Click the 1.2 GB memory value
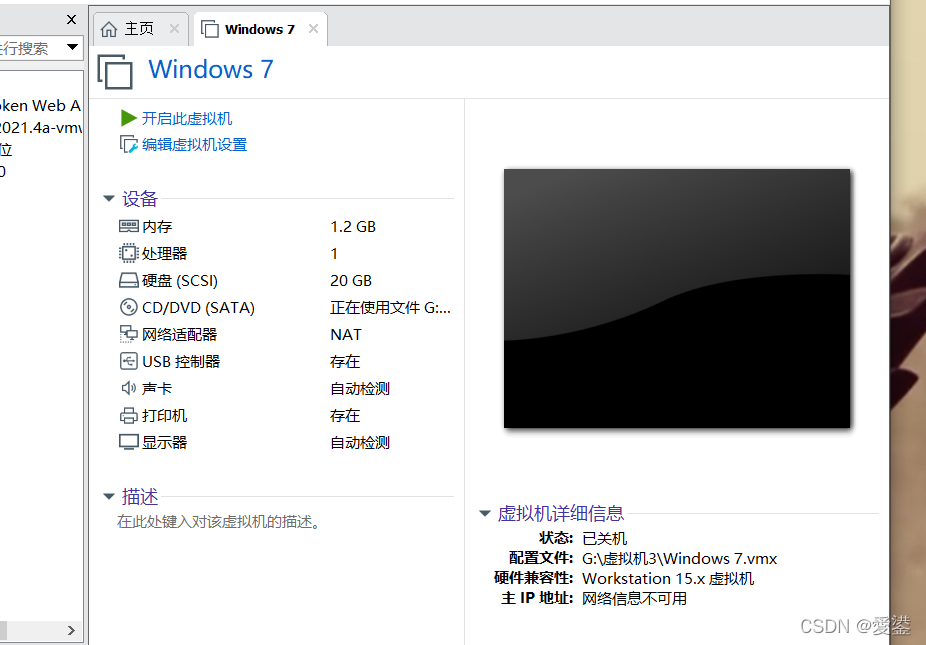926x645 pixels. pos(353,226)
